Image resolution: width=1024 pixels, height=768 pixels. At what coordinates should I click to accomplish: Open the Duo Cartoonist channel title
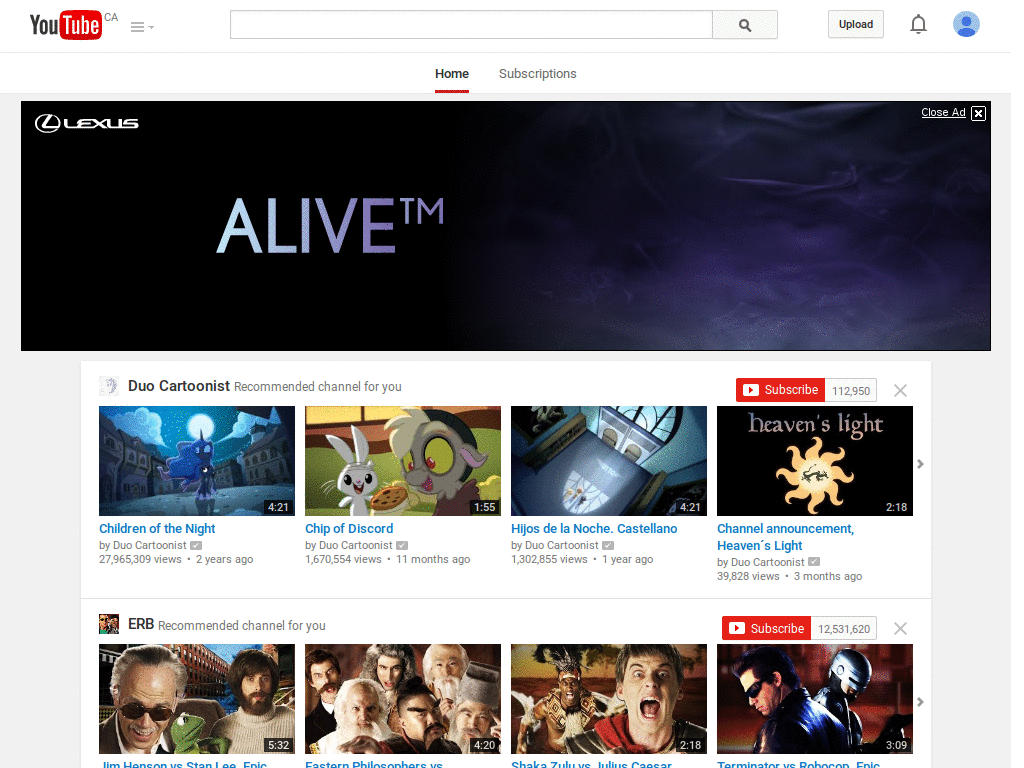pos(179,386)
